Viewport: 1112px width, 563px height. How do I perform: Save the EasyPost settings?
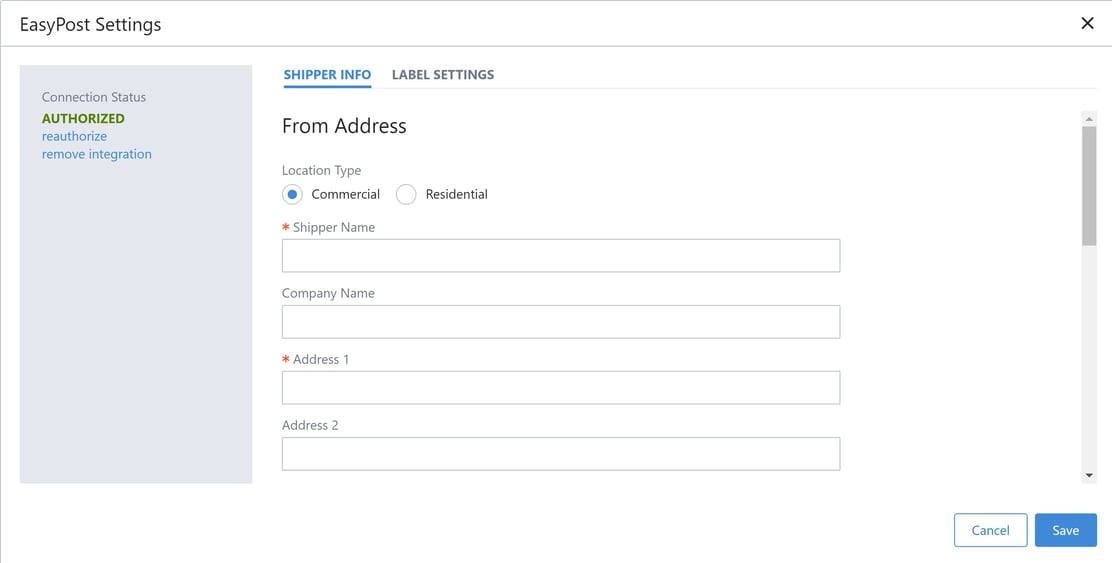[1065, 530]
